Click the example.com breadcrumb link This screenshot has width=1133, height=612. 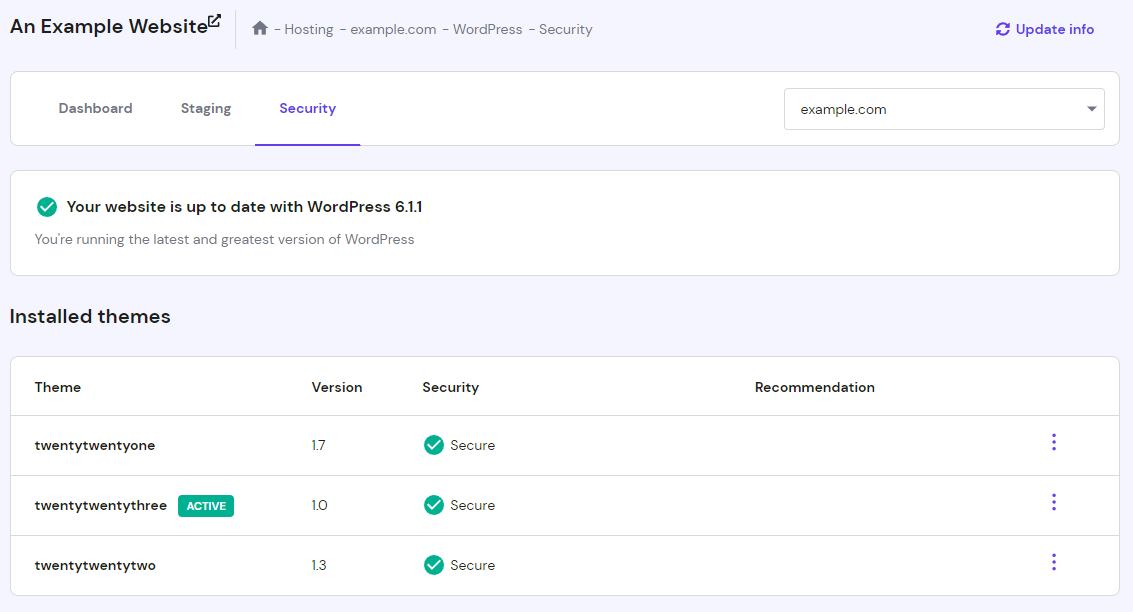pos(393,28)
